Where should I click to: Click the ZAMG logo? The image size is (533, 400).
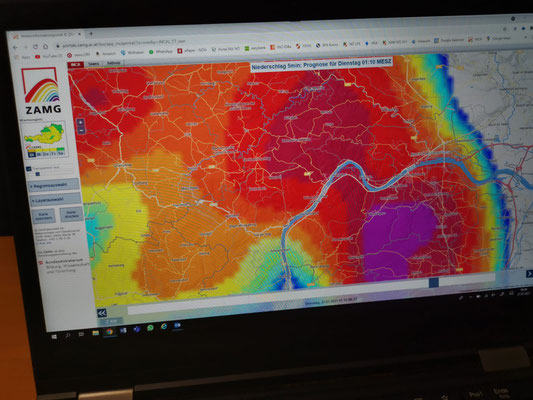coord(42,90)
